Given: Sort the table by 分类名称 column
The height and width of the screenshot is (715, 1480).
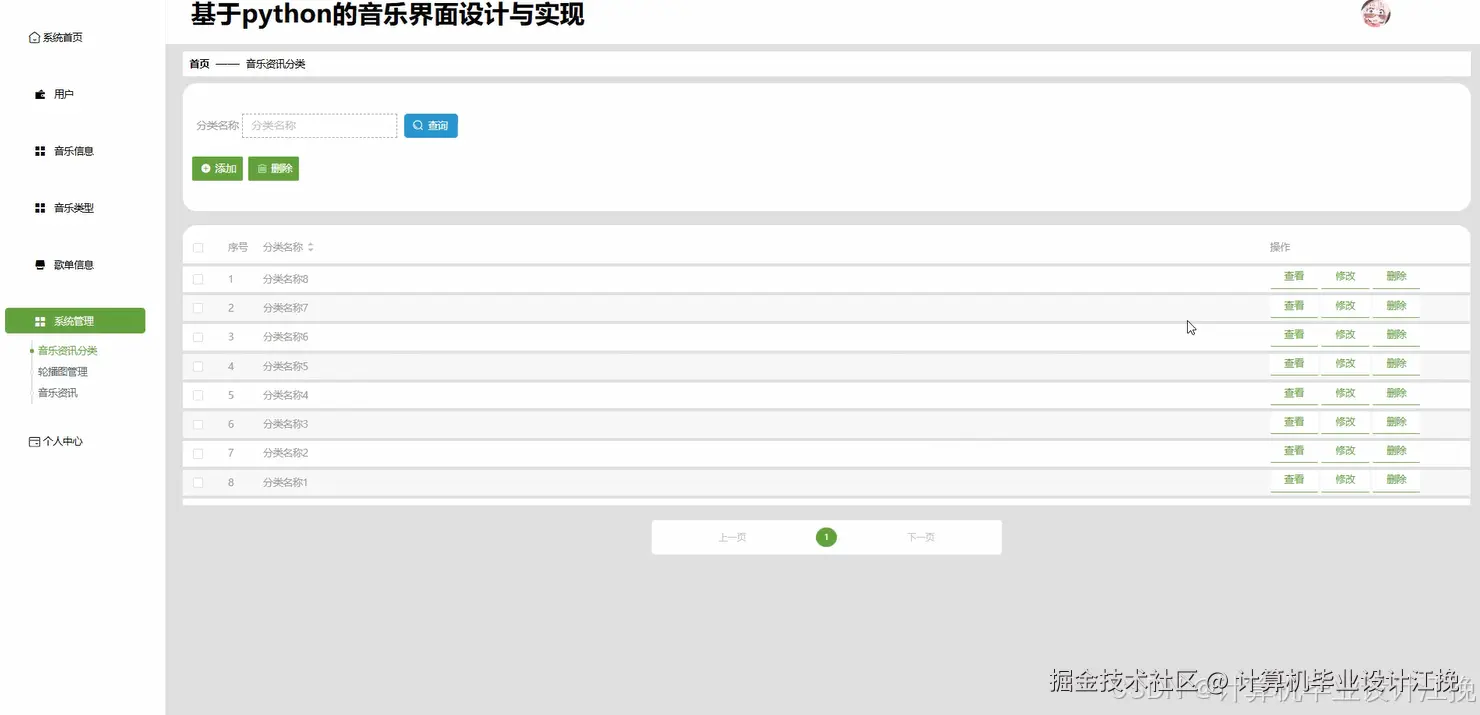Looking at the screenshot, I should 310,247.
